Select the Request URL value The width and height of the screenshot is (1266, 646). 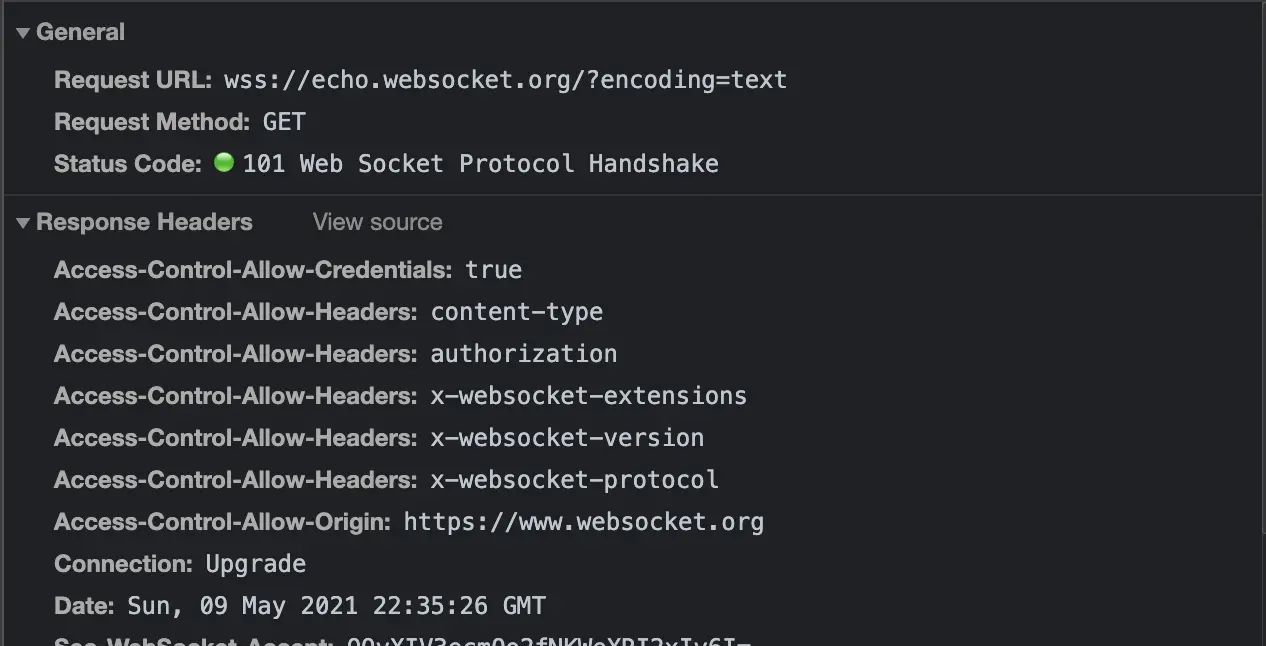coord(504,79)
